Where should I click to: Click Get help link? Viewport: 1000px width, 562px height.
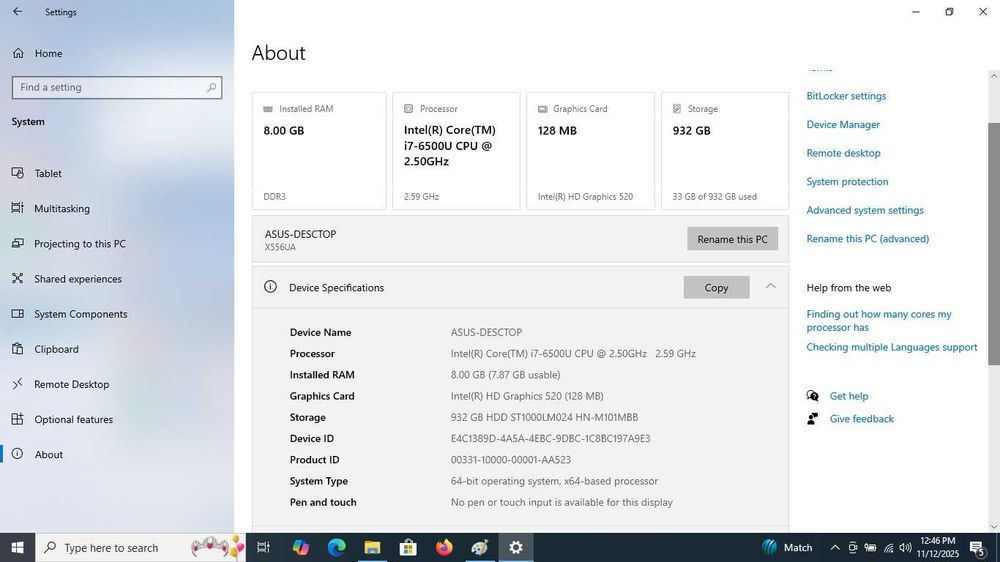click(x=849, y=396)
